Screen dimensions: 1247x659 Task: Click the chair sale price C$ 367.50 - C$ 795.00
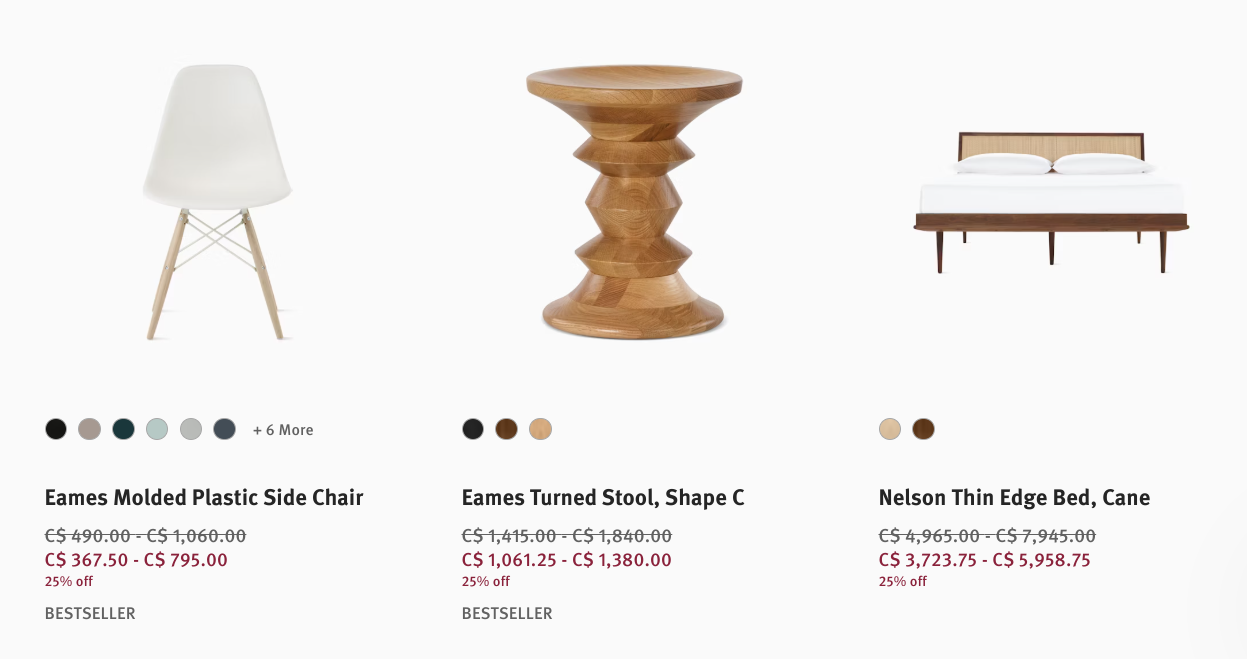(136, 560)
